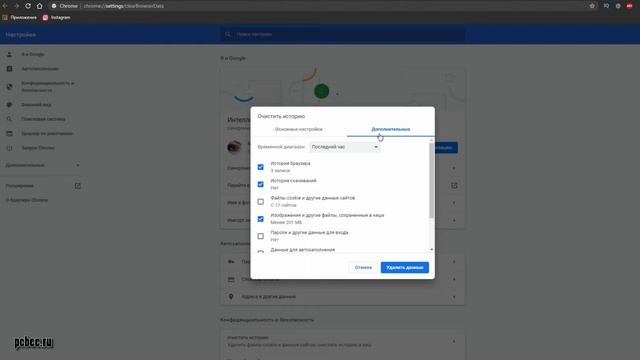This screenshot has width=640, height=360.
Task: Open Временной диапазон dropdown Последний час
Action: [x=344, y=147]
